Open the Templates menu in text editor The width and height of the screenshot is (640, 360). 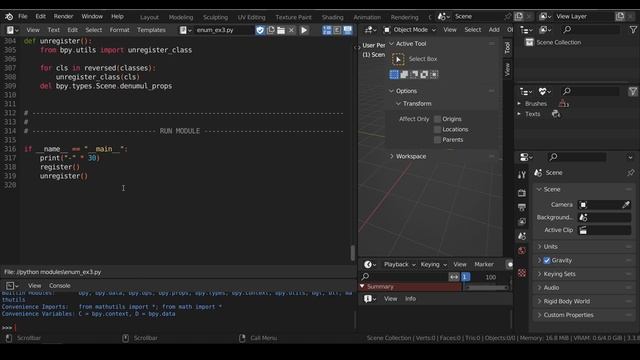[x=151, y=30]
